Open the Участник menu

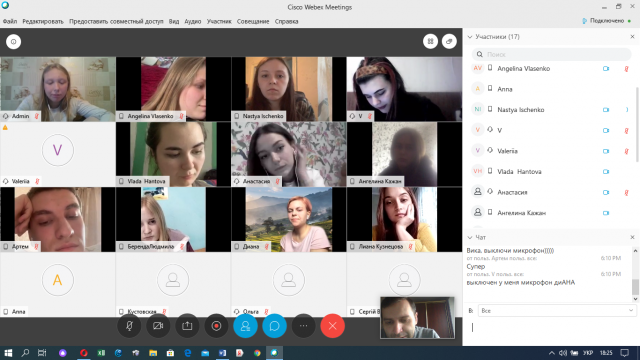pyautogui.click(x=219, y=21)
